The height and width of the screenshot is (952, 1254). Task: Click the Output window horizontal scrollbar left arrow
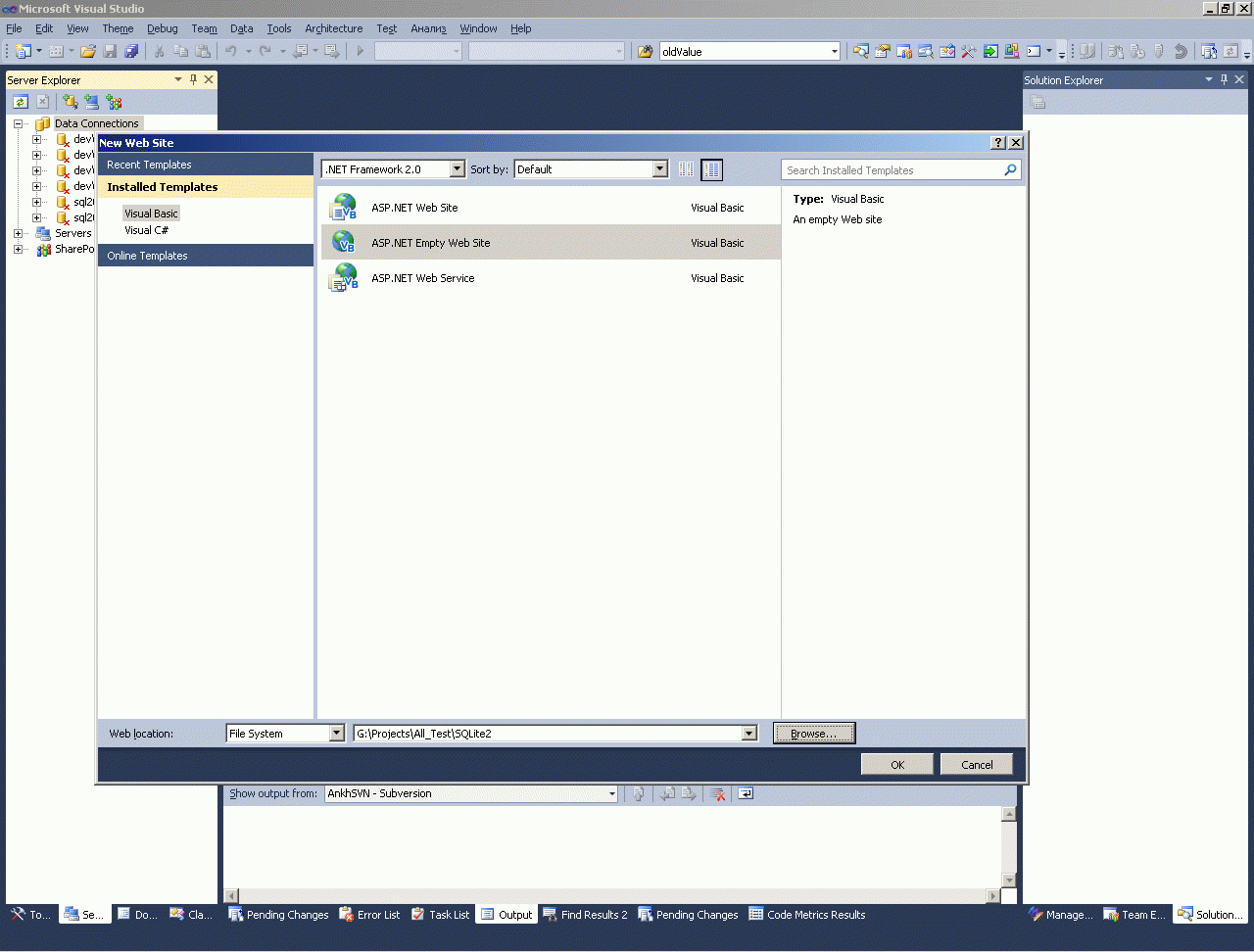[231, 896]
